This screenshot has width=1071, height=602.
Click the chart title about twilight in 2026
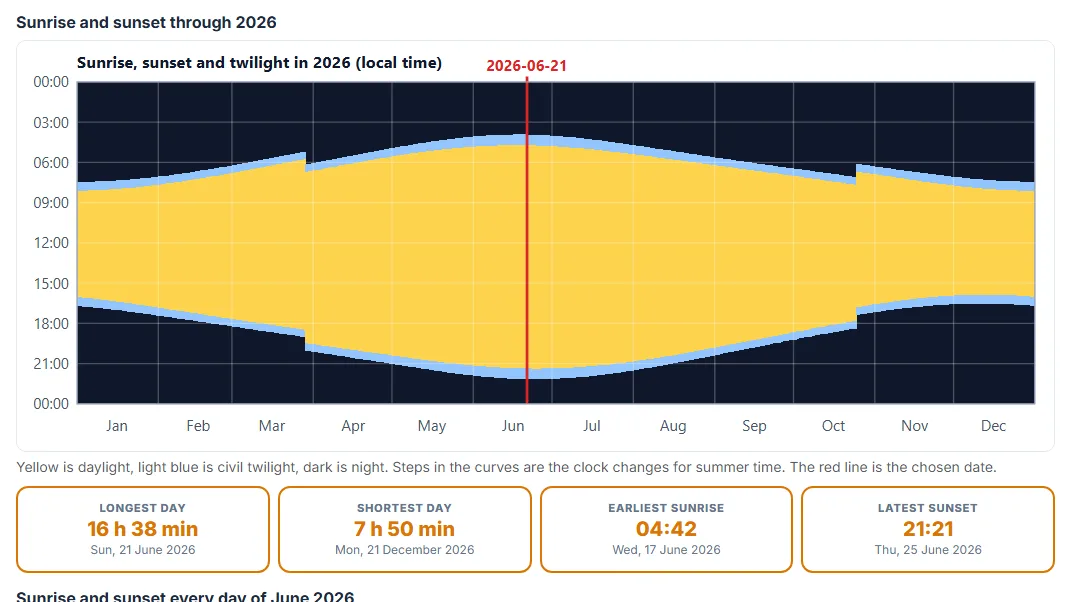point(259,63)
